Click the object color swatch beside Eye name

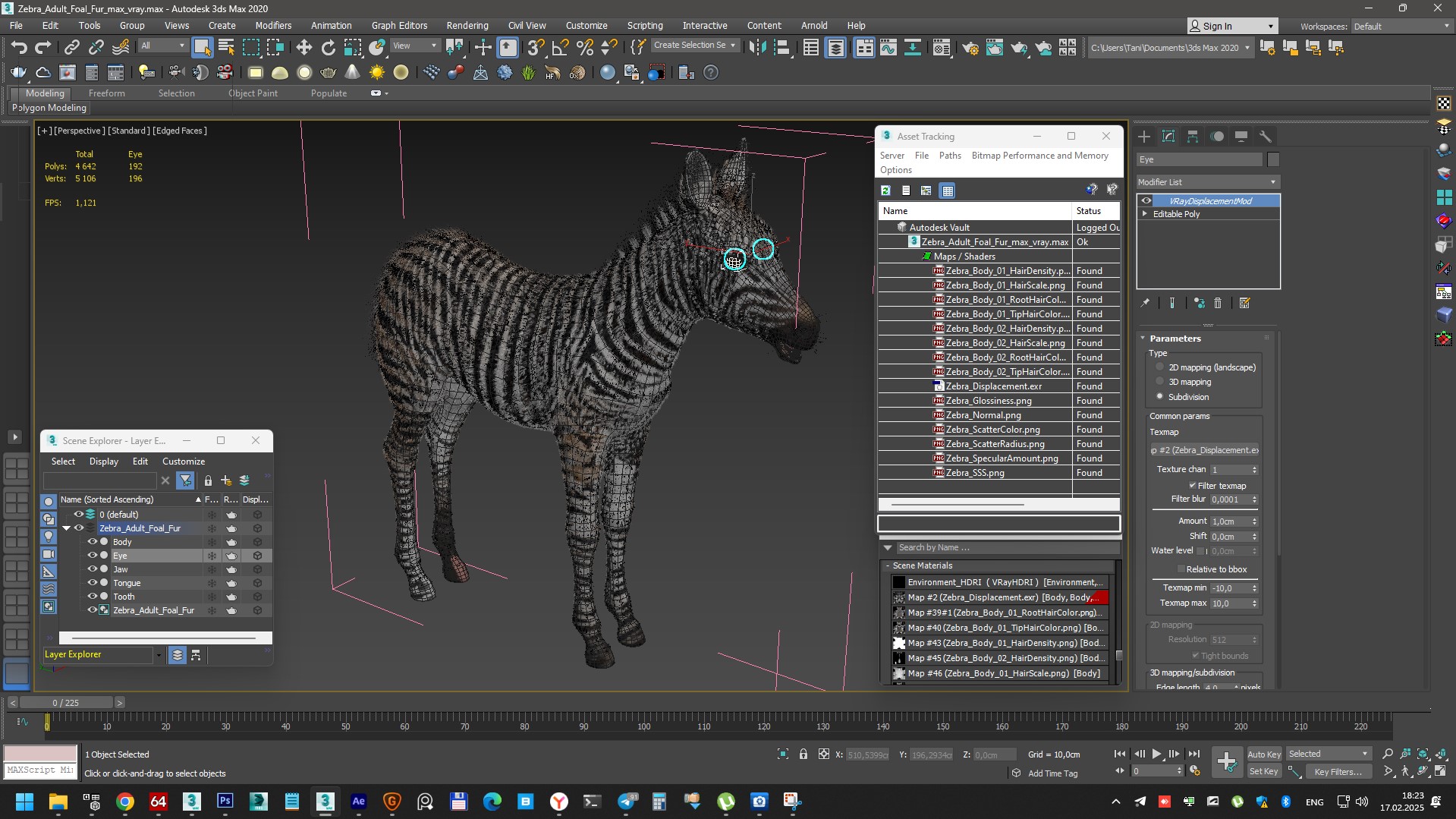click(1273, 159)
